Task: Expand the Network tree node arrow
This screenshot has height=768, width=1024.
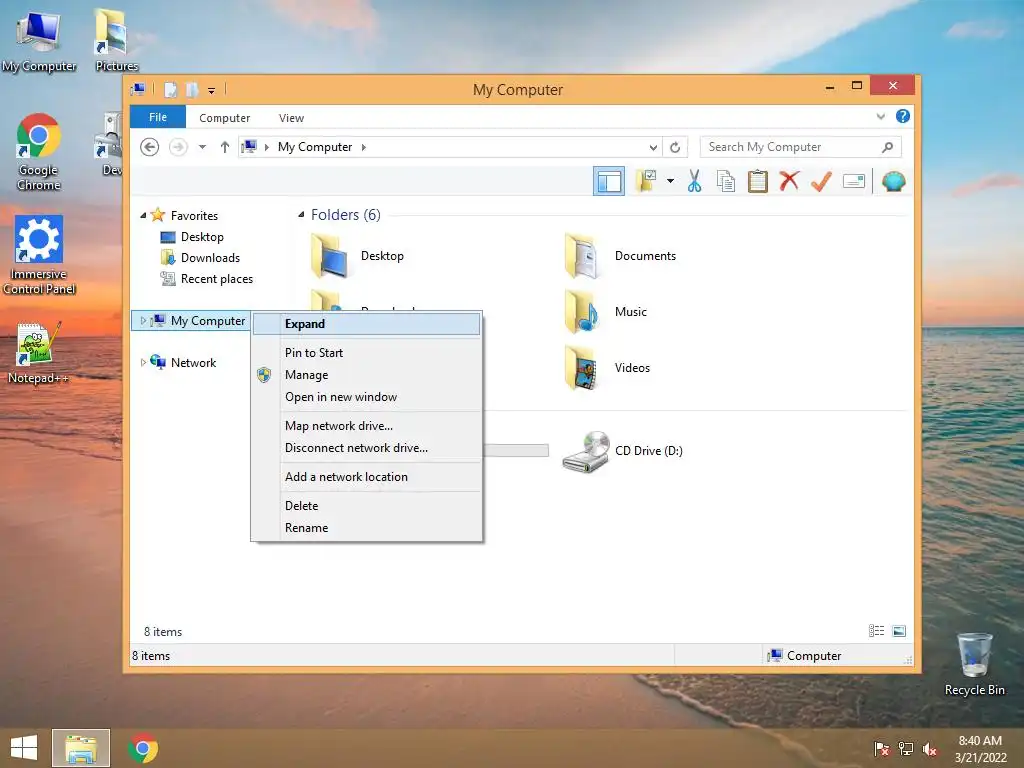Action: 143,362
